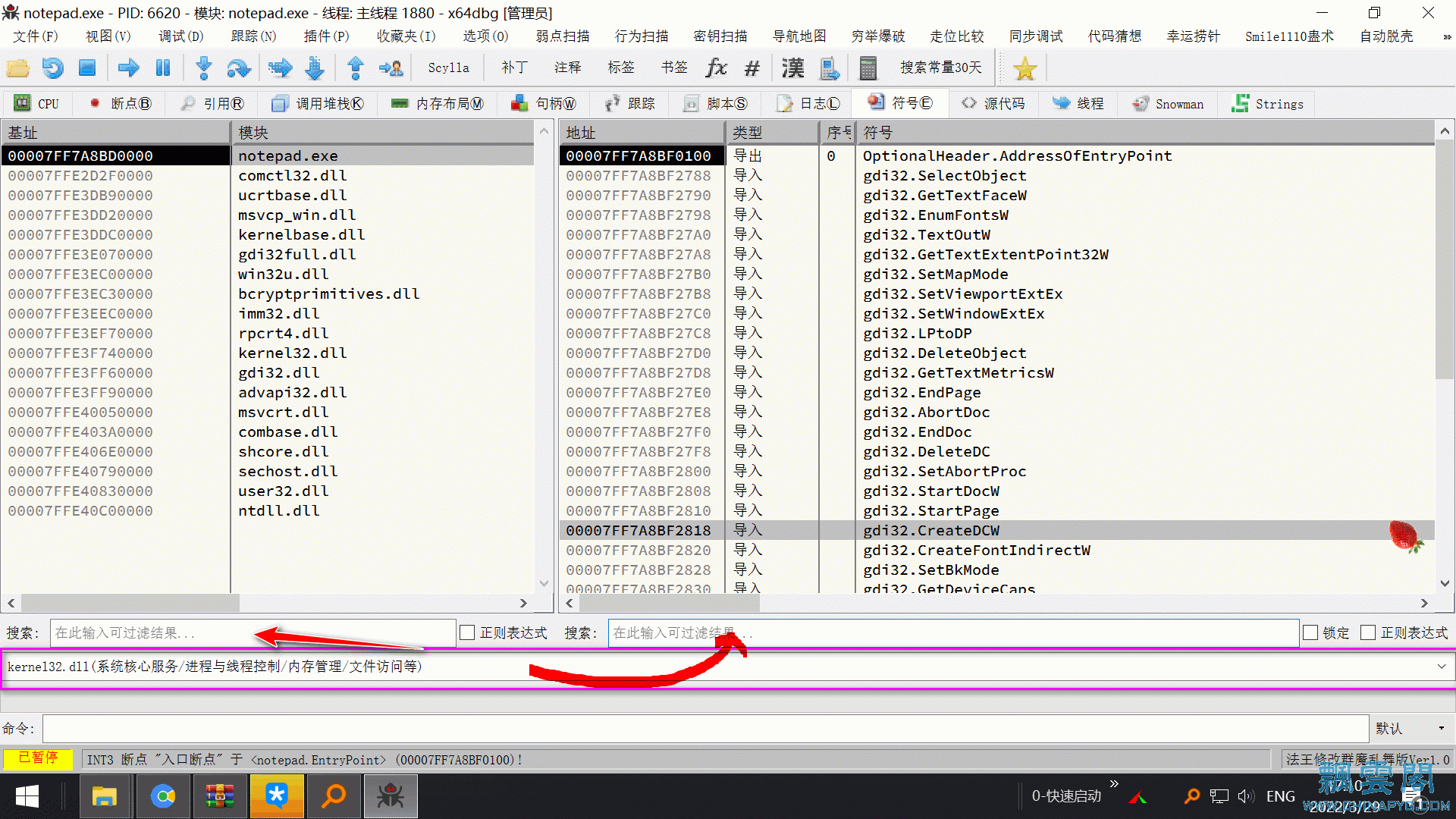Enable 正则表达式 checkbox for module search

pyautogui.click(x=467, y=632)
